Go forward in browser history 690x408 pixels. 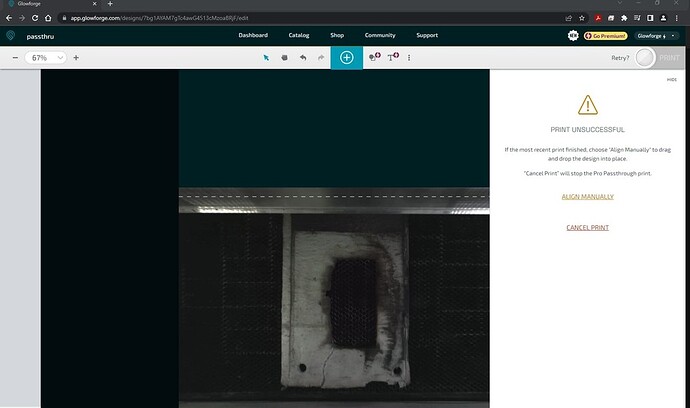point(22,18)
